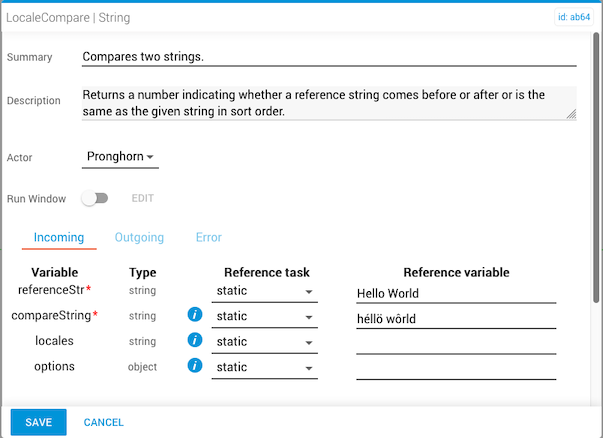Toggle the Run Window switch
The image size is (603, 438).
[96, 199]
